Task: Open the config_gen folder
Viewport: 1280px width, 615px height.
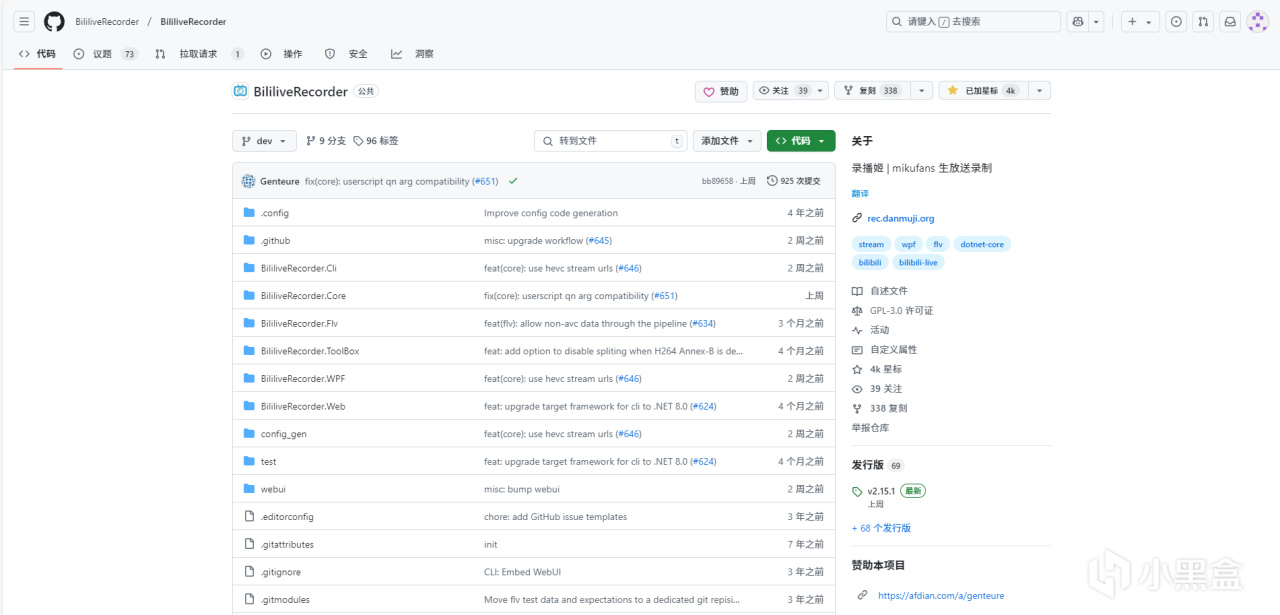Action: tap(283, 434)
